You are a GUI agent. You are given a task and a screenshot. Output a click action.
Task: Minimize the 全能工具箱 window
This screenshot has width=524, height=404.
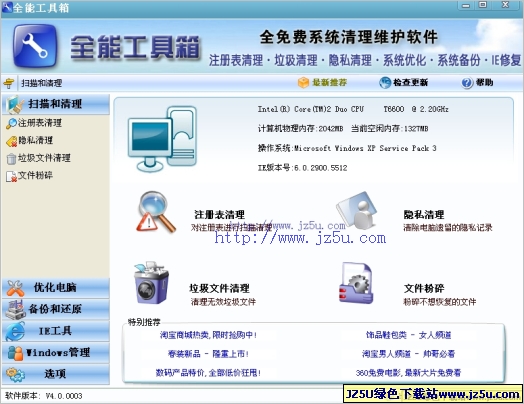466,5
